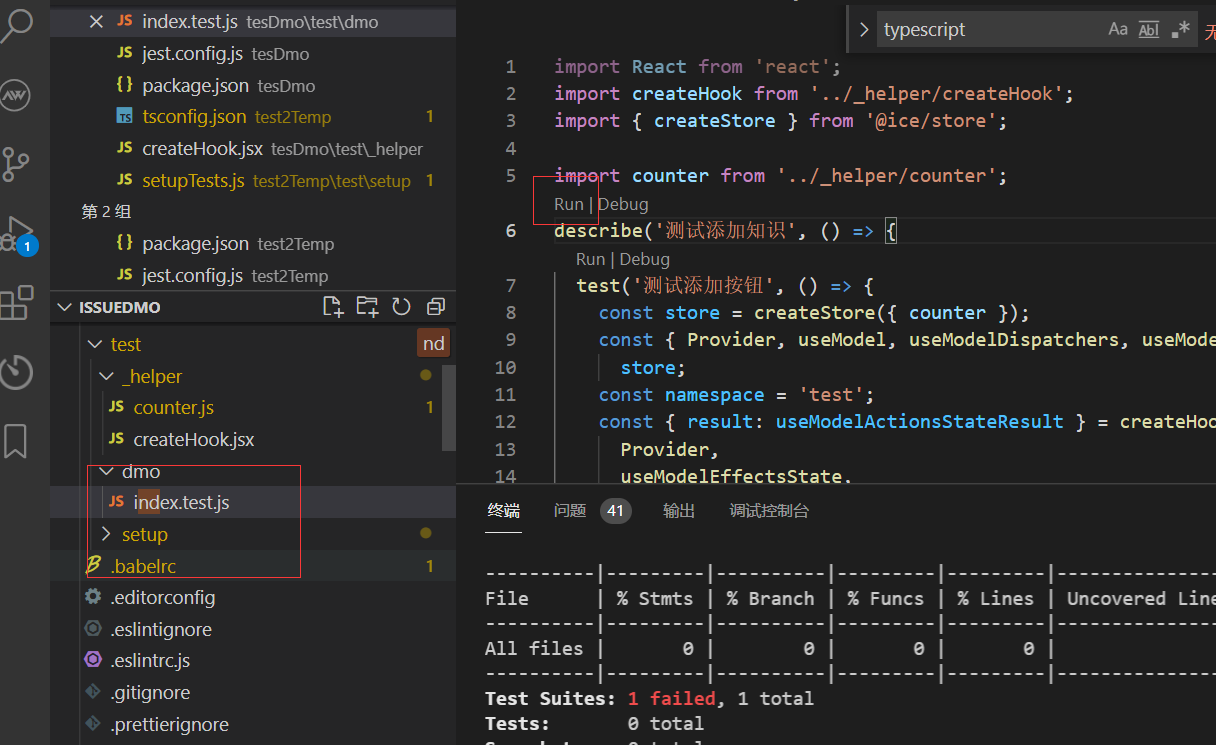Open the .babelrc file
The width and height of the screenshot is (1216, 745).
pos(253,566)
